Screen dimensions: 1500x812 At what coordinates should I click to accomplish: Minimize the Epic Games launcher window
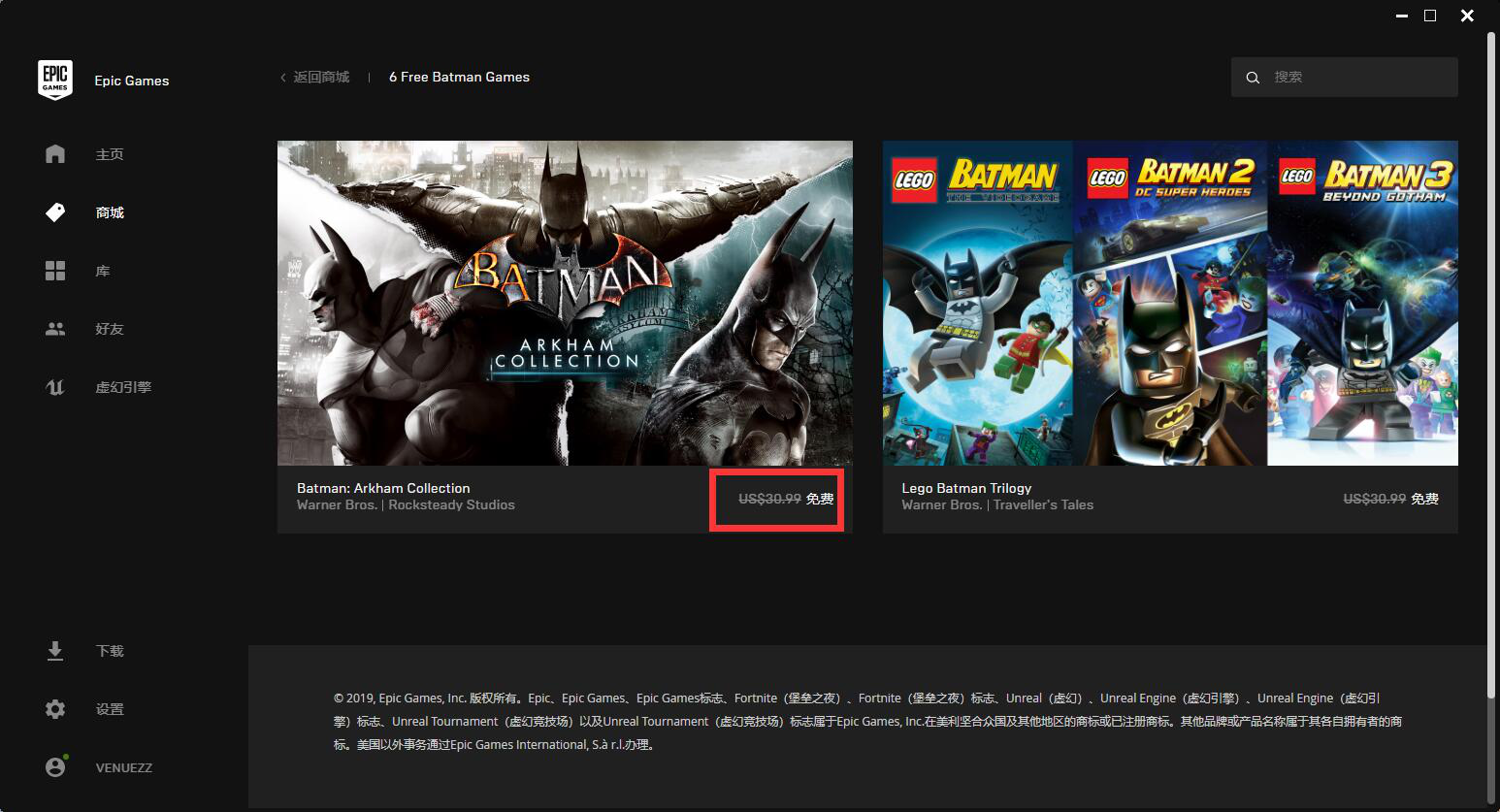coord(1400,16)
